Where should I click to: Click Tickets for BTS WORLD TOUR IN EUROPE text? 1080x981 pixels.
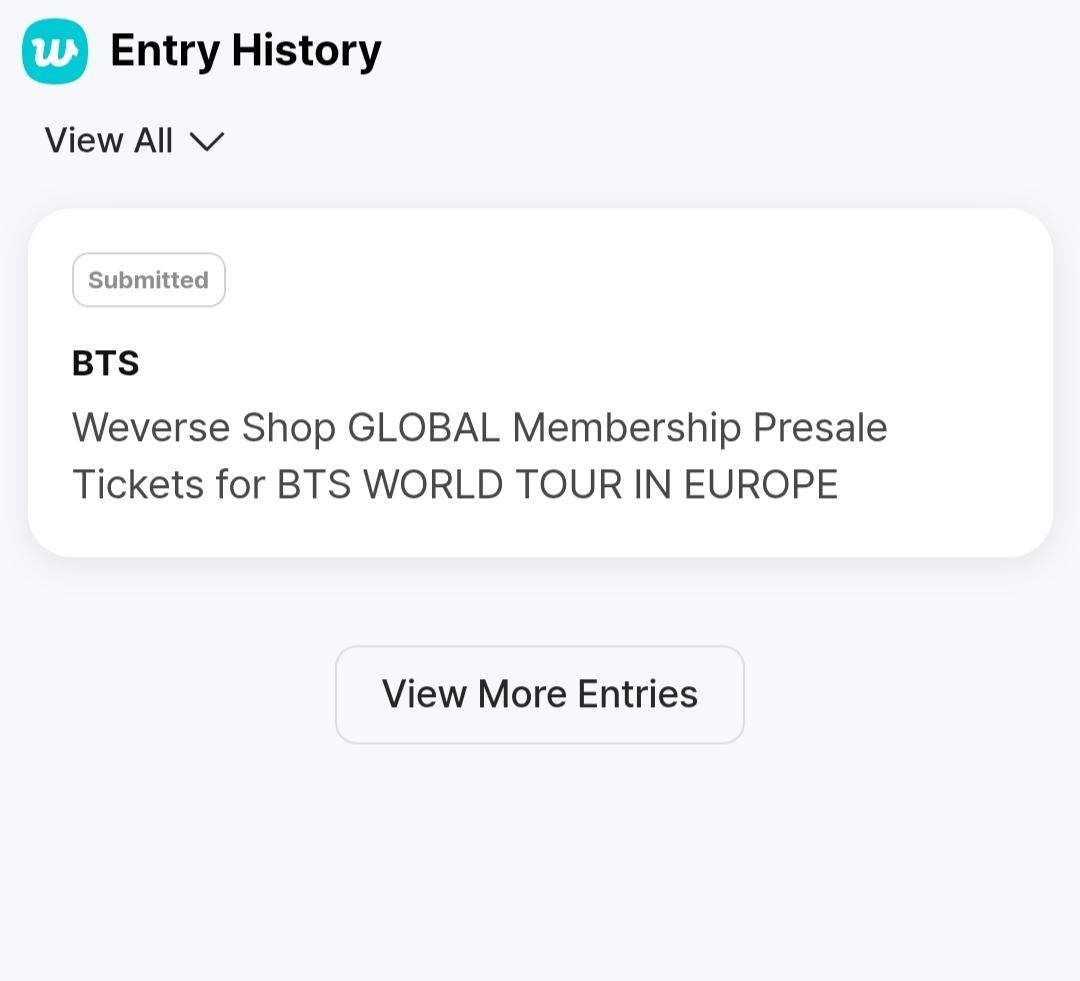[x=455, y=484]
